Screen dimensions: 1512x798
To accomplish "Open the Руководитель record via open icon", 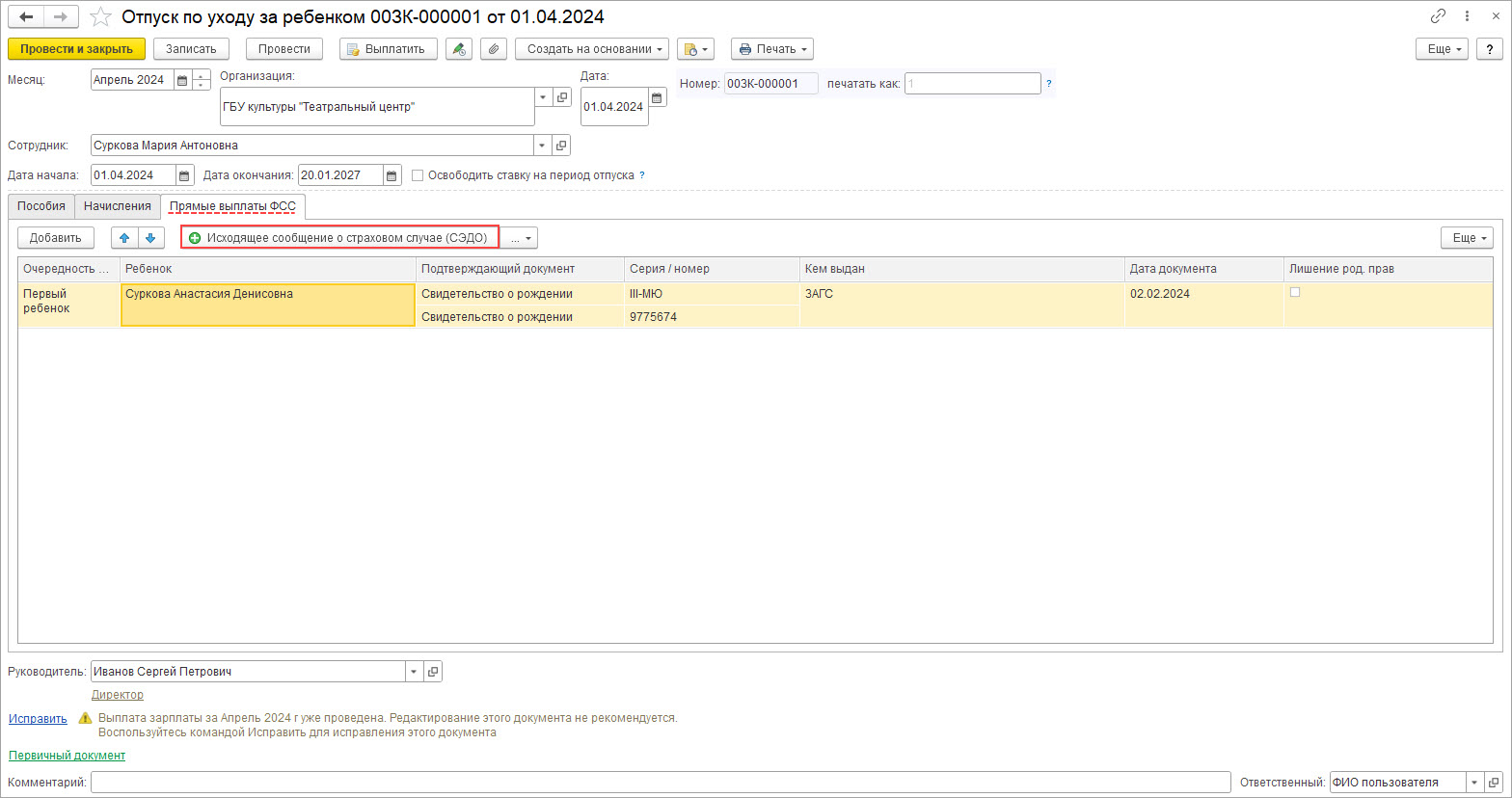I will click(433, 672).
